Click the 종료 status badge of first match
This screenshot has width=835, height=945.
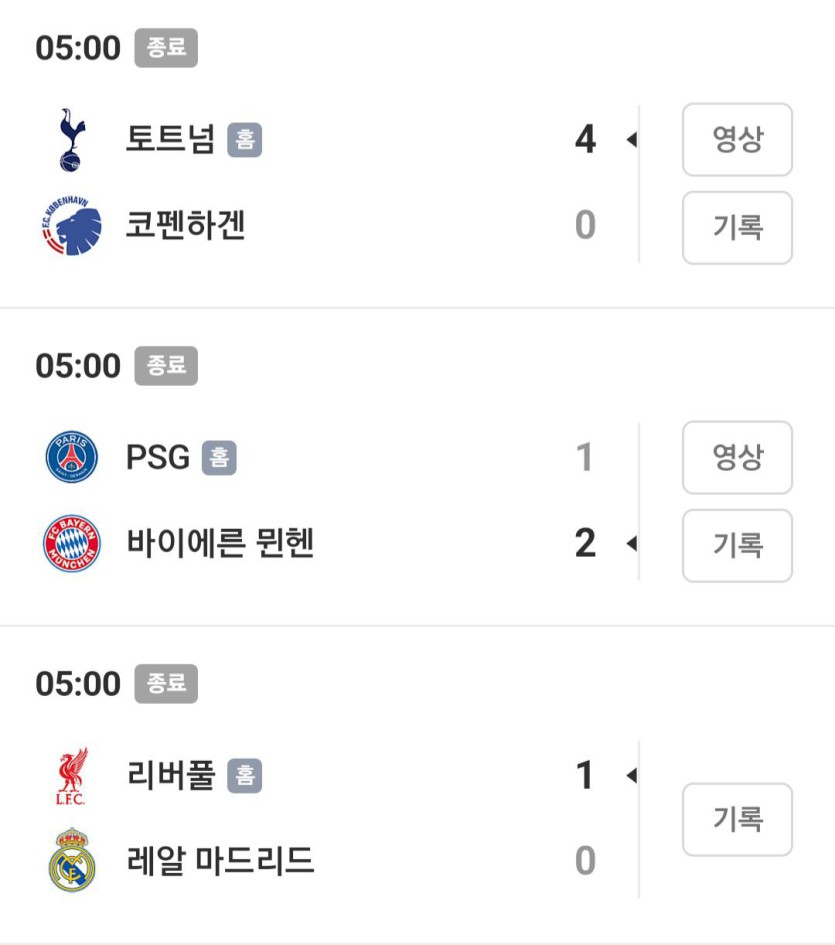[x=166, y=48]
